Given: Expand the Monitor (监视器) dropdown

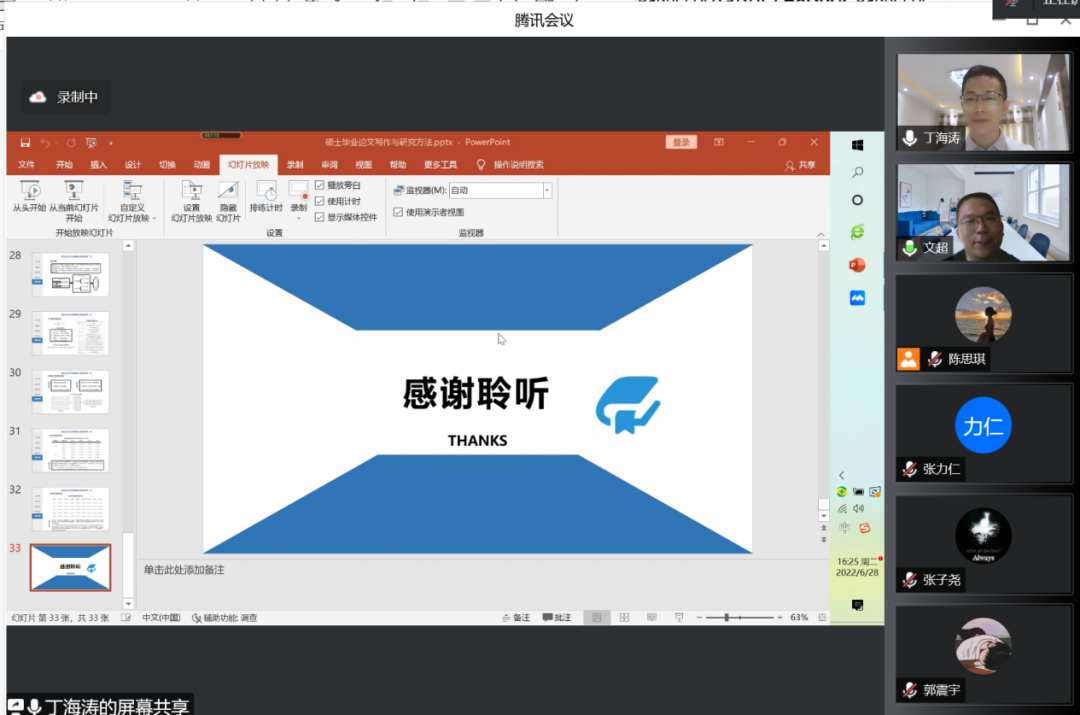Looking at the screenshot, I should 547,190.
